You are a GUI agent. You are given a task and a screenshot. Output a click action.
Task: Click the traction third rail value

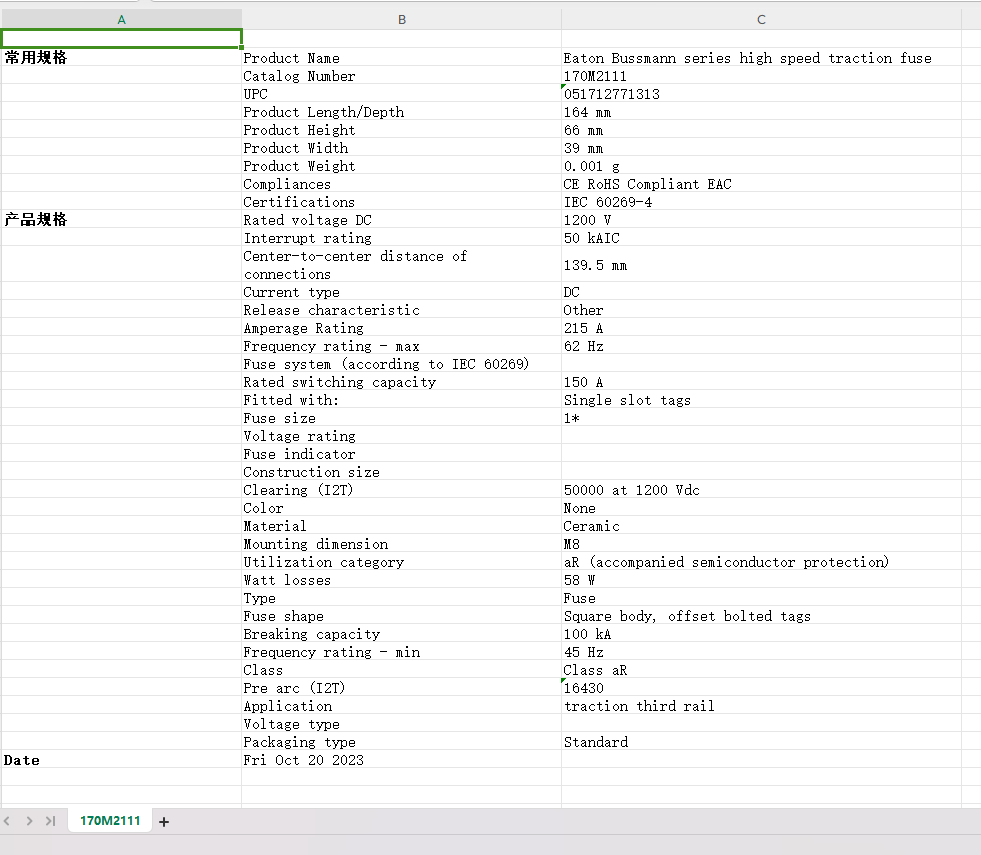[x=761, y=706]
